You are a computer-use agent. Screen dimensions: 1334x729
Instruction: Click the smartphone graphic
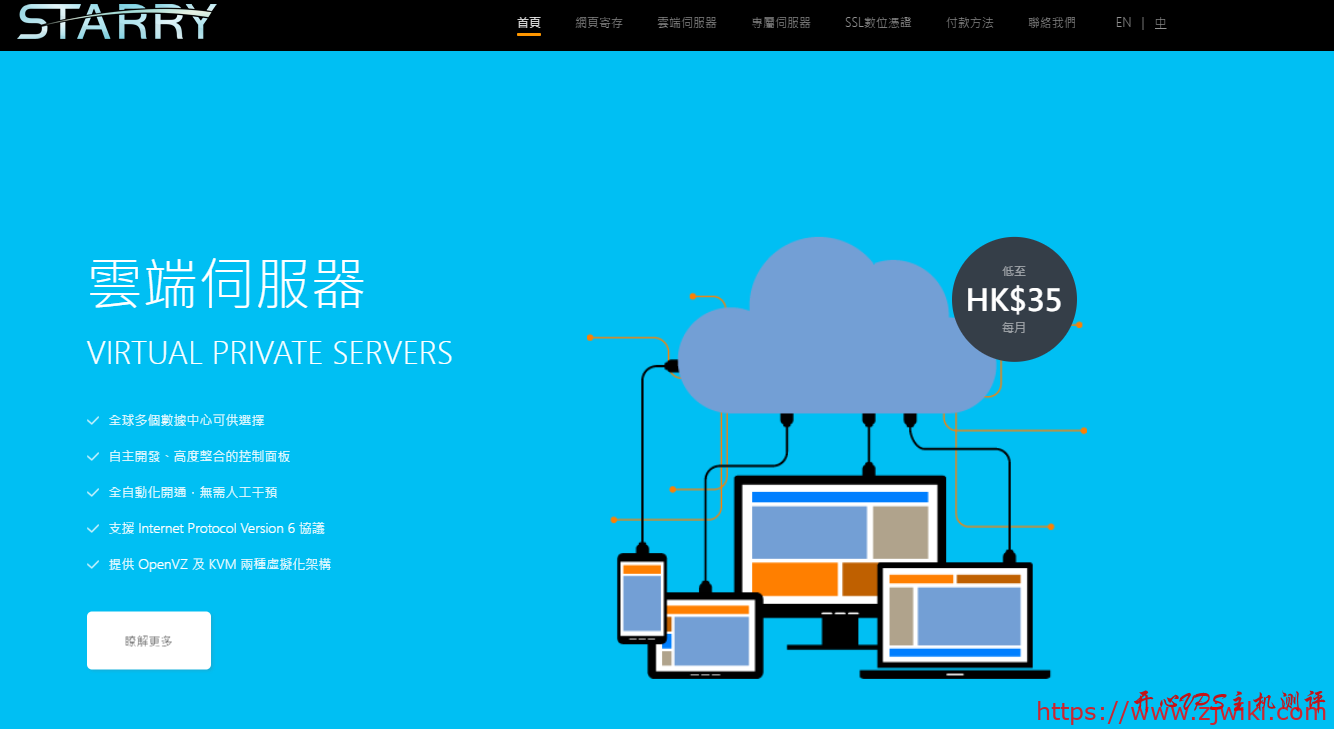(x=641, y=598)
